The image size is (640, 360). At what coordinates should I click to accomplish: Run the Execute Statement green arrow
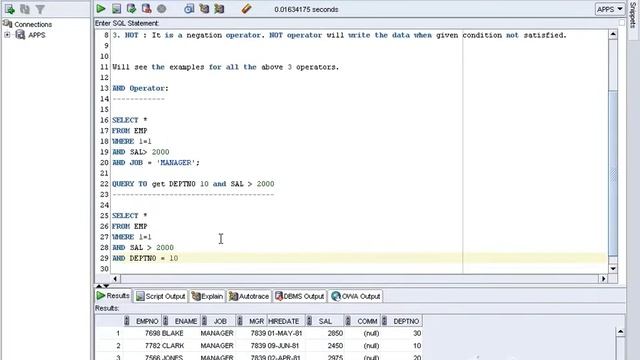pyautogui.click(x=101, y=9)
